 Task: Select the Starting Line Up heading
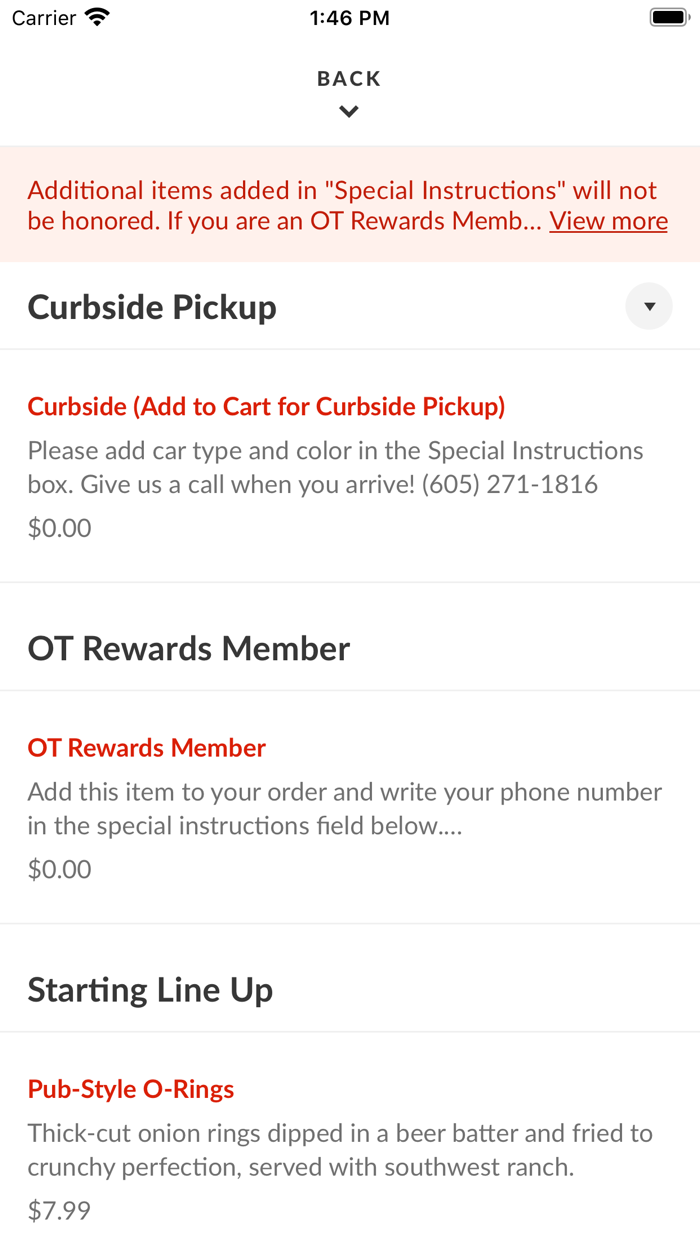150,990
